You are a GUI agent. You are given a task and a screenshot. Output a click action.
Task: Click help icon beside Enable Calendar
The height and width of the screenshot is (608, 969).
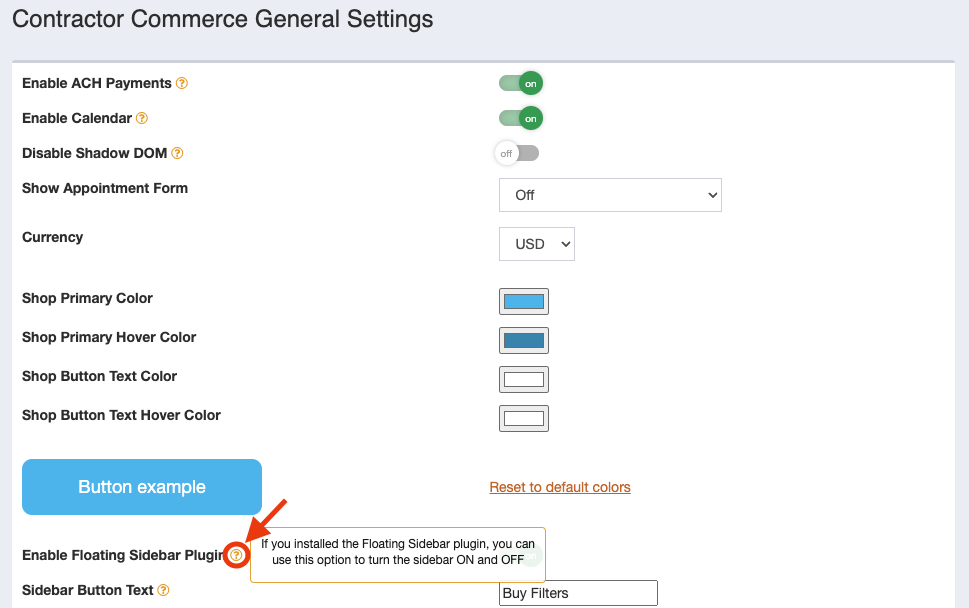(142, 118)
